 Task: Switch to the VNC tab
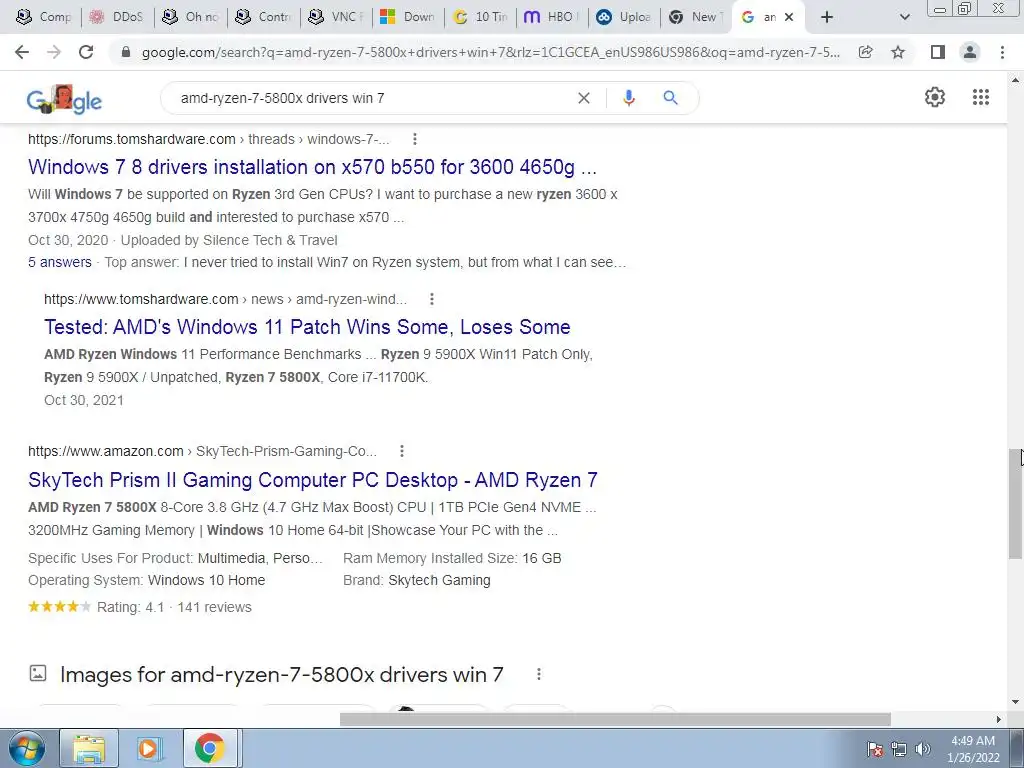pyautogui.click(x=336, y=17)
